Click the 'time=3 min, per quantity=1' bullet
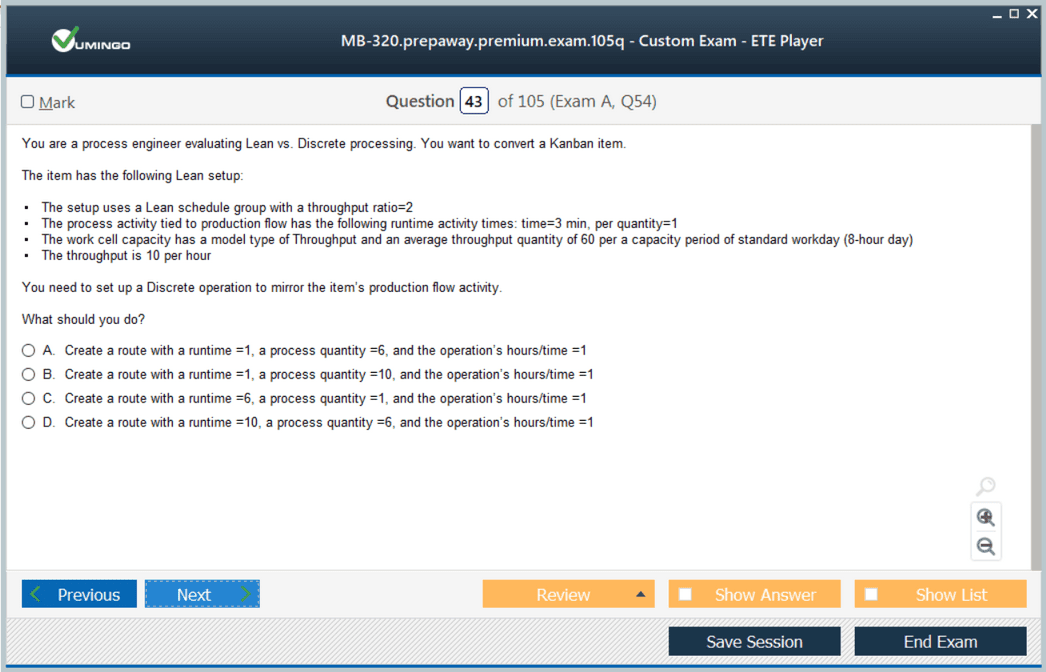 pos(359,224)
